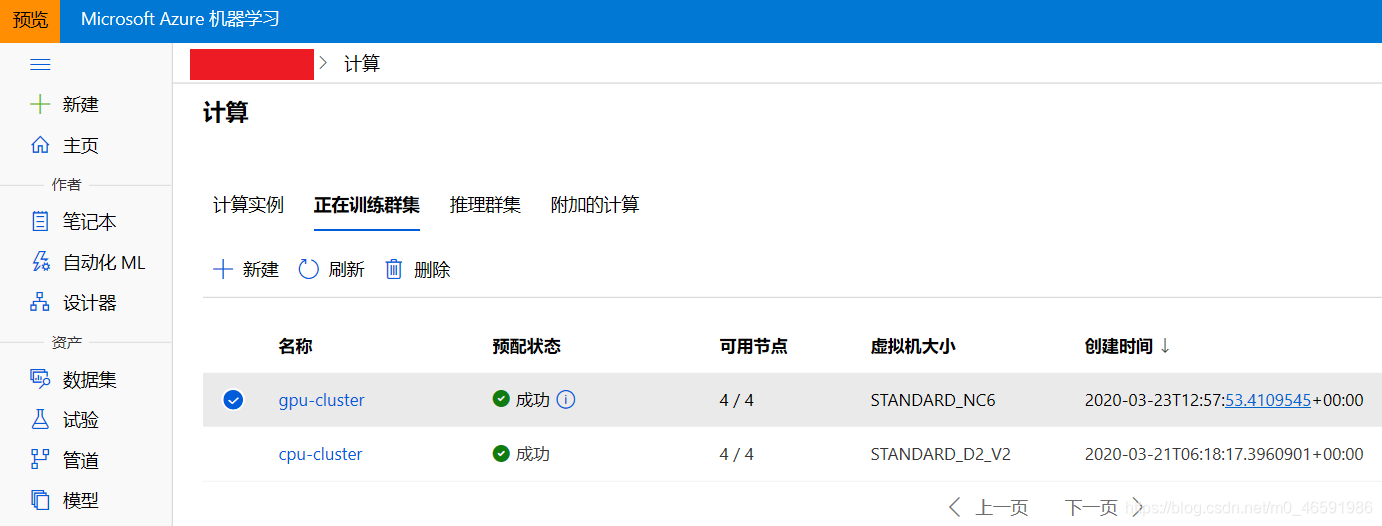Click the 删除 button label

pos(432,269)
